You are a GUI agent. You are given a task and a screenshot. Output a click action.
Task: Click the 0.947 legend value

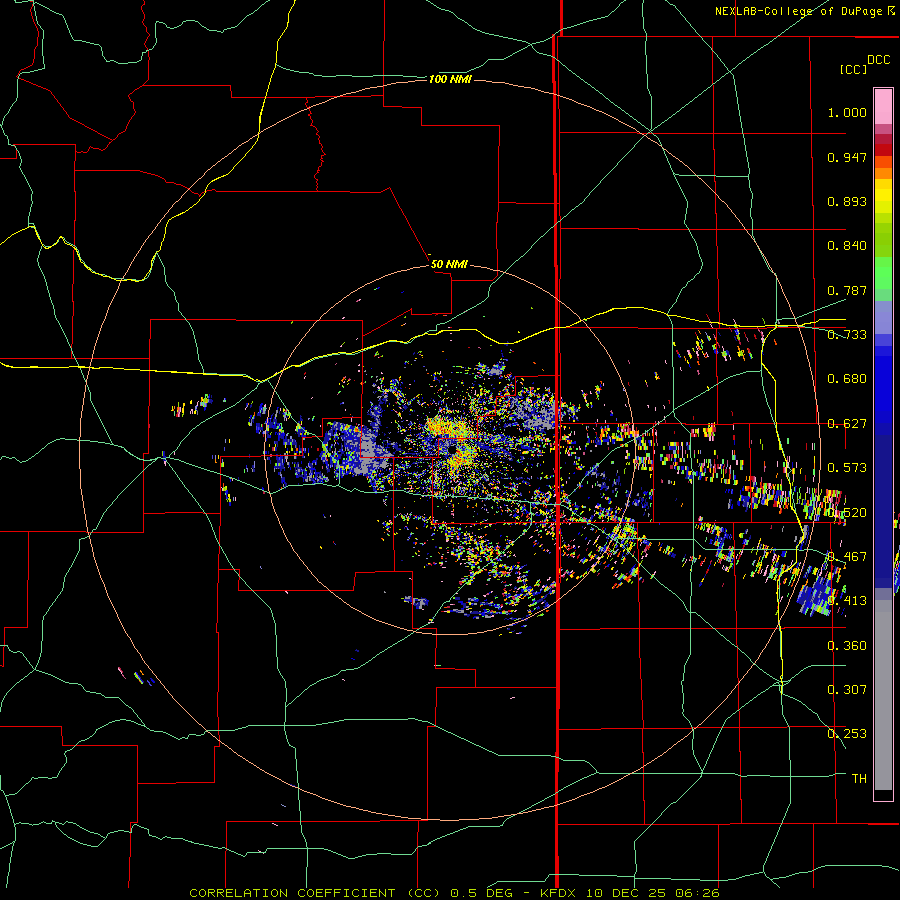pos(847,157)
